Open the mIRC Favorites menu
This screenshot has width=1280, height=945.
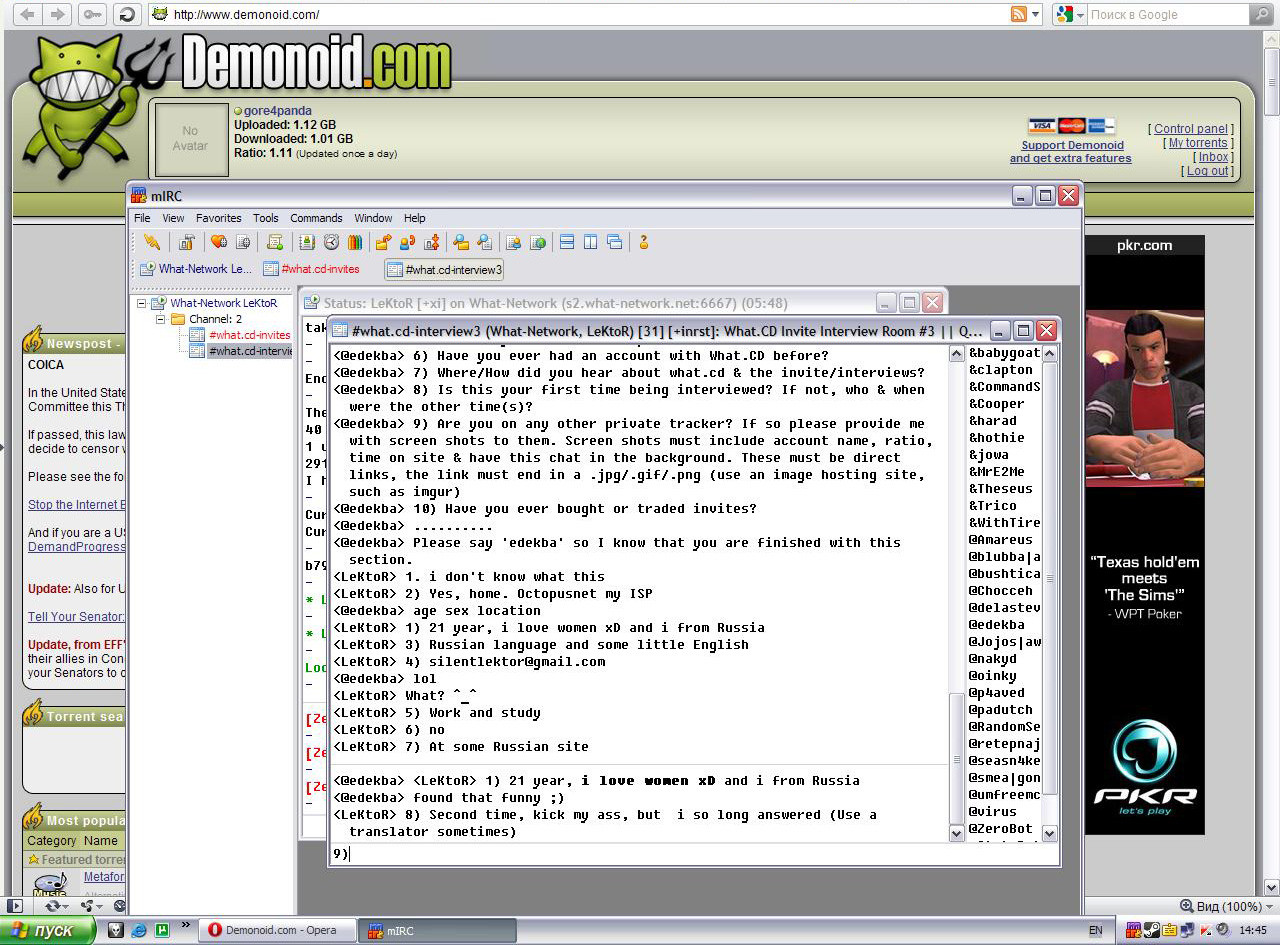click(218, 218)
